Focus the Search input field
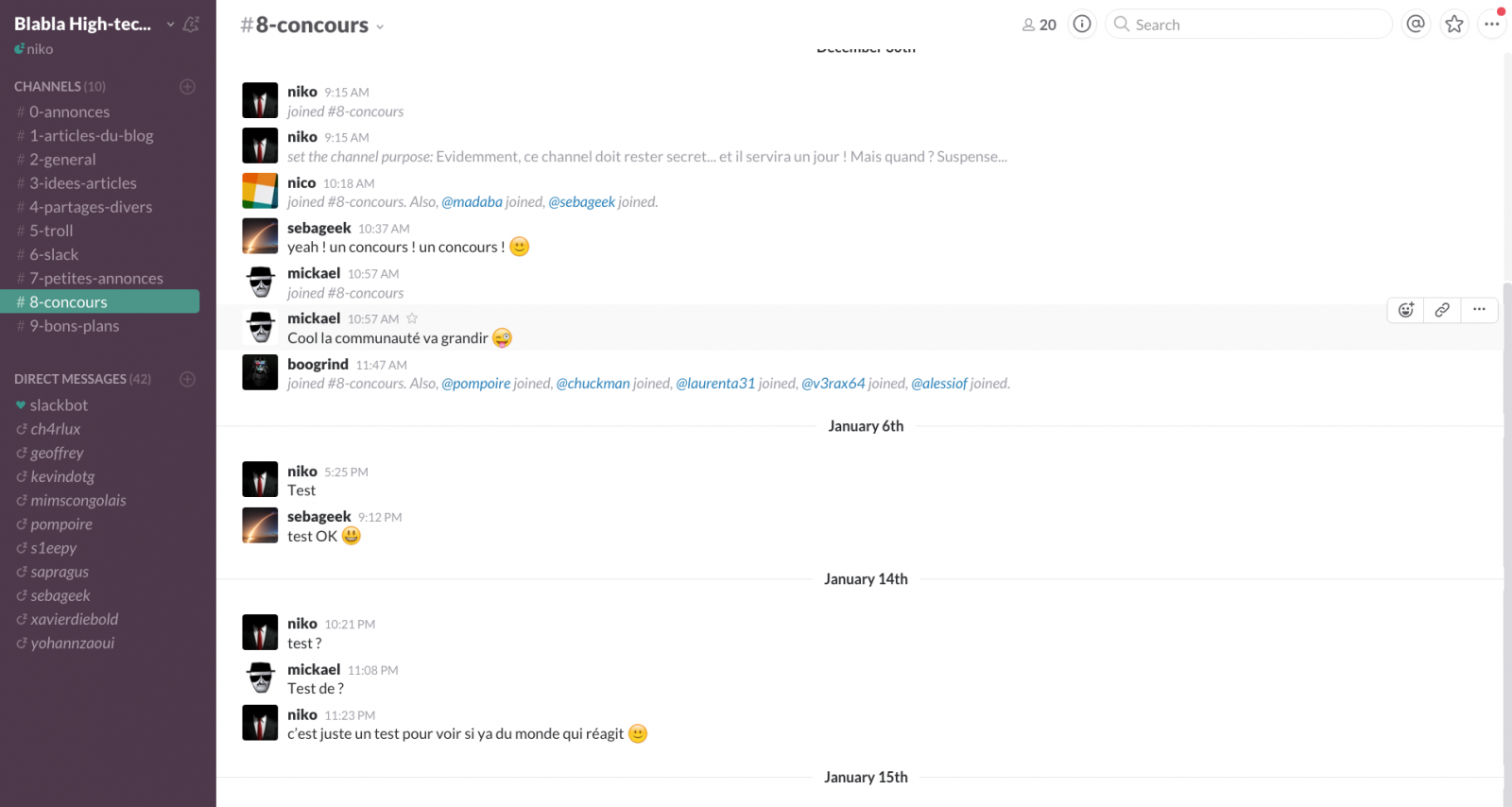 (1248, 24)
